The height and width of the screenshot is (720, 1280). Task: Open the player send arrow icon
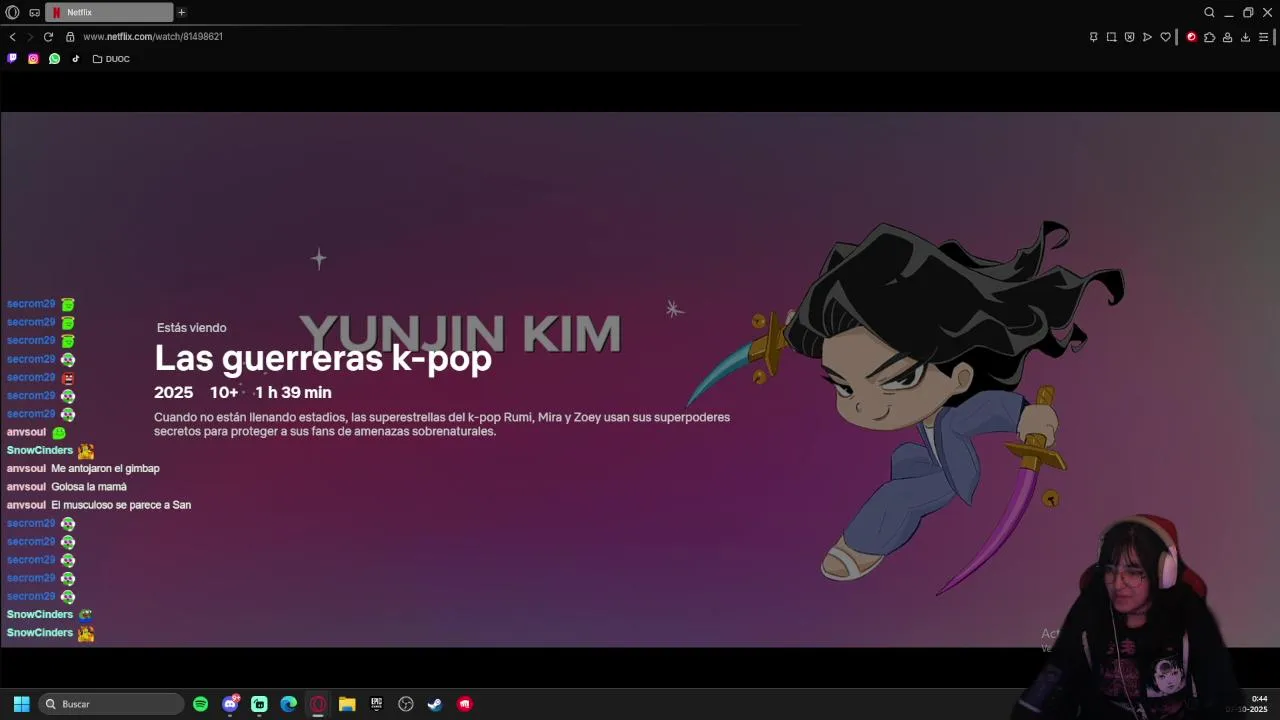1147,37
